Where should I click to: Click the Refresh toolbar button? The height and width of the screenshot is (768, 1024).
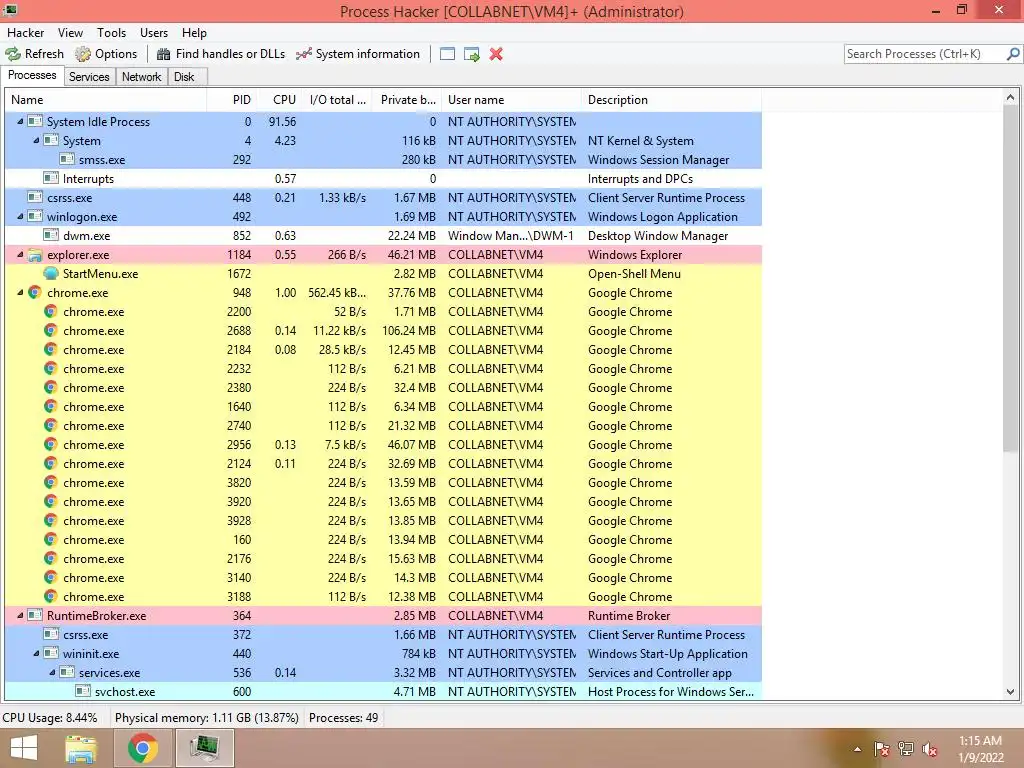coord(35,54)
